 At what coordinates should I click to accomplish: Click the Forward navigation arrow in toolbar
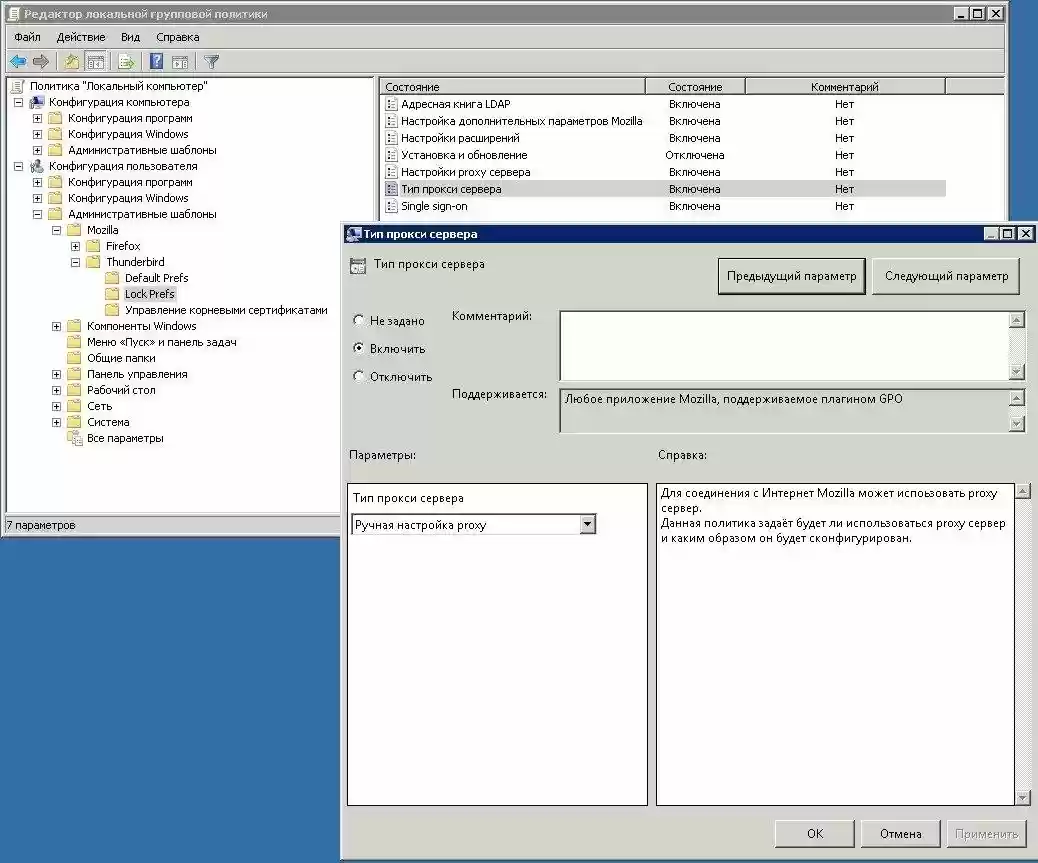pyautogui.click(x=41, y=61)
